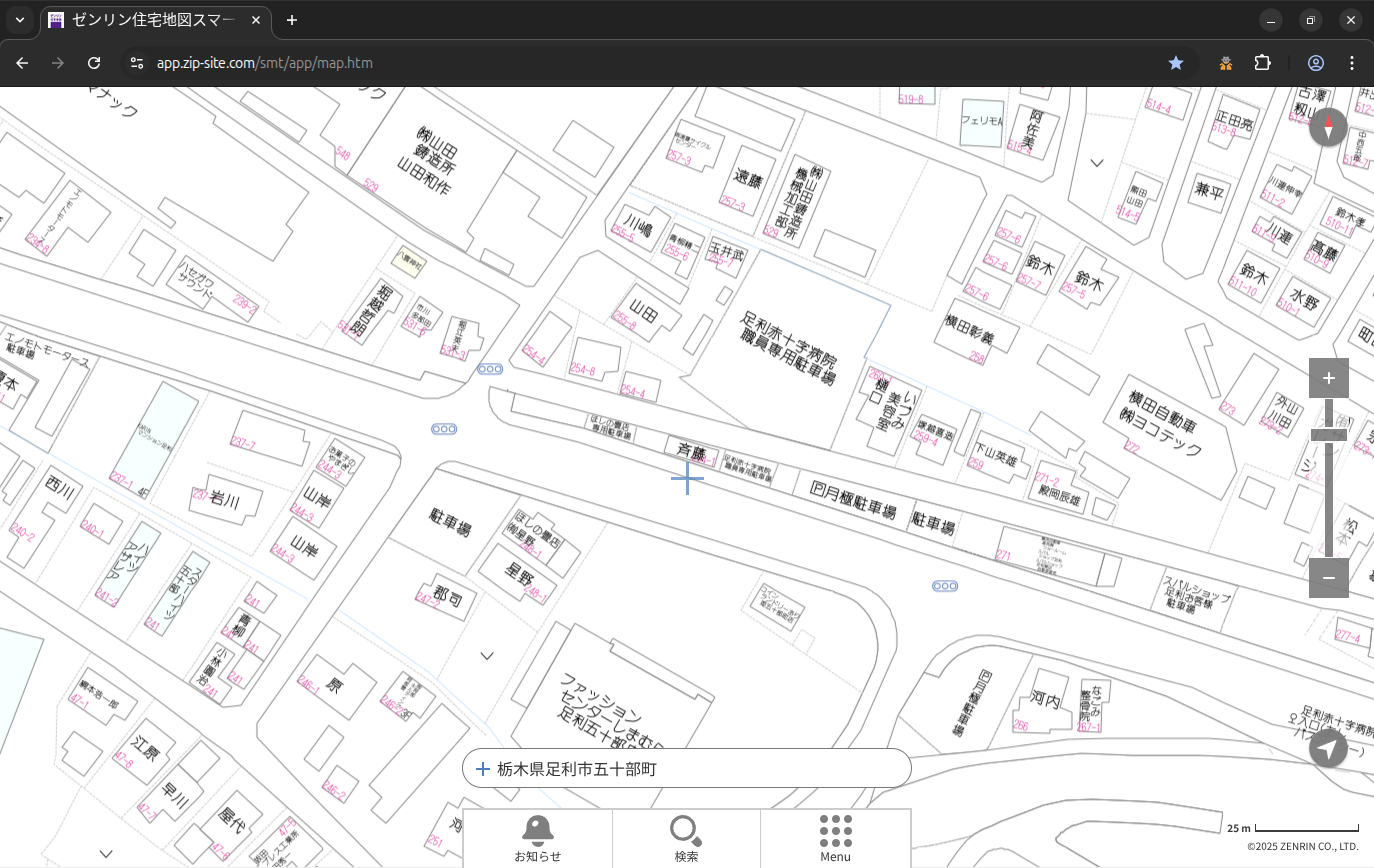This screenshot has height=868, width=1374.
Task: Open the browser Extensions puzzle icon
Action: (1262, 63)
